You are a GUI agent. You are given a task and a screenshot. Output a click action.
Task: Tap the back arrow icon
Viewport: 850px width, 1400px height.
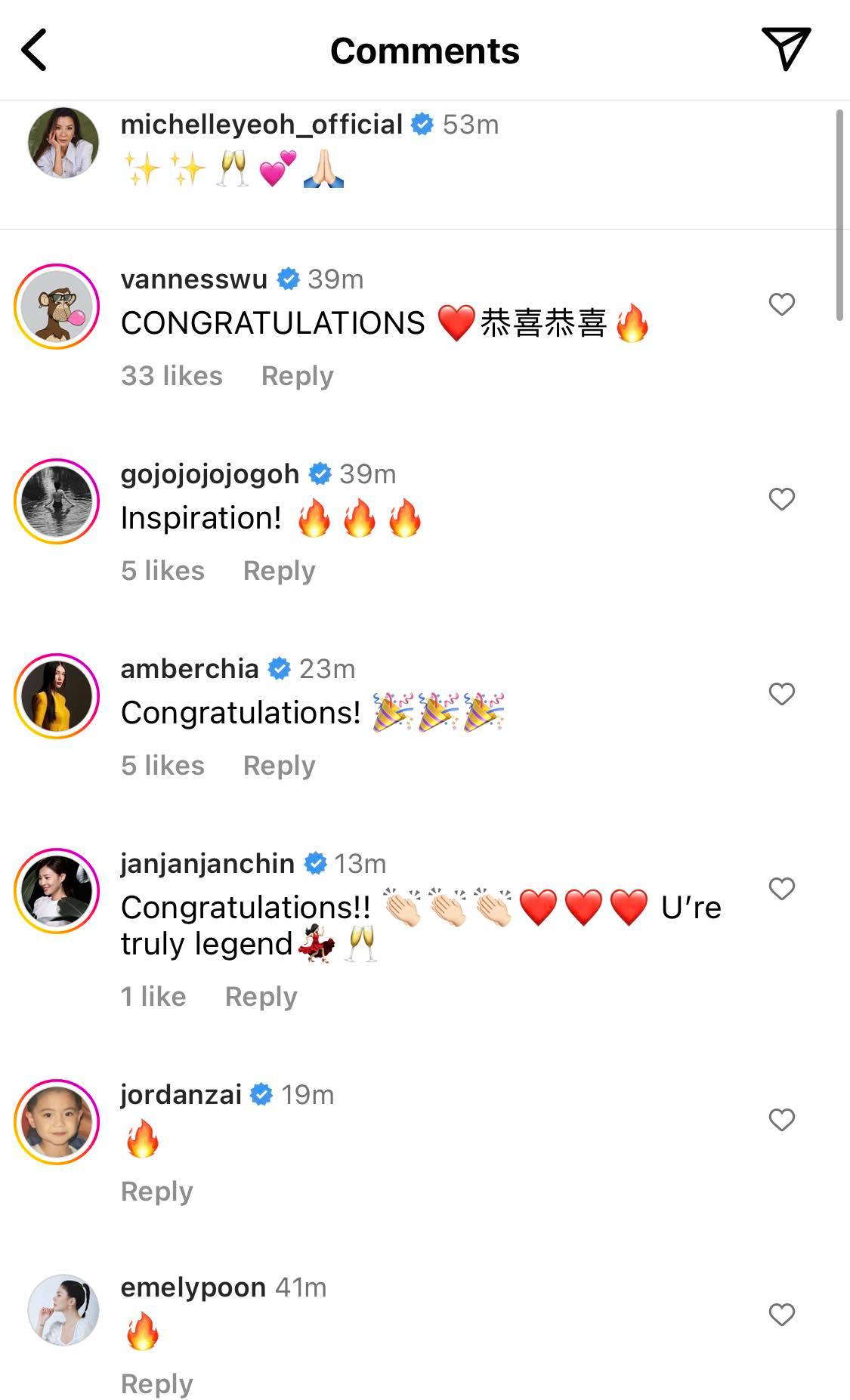pos(35,50)
